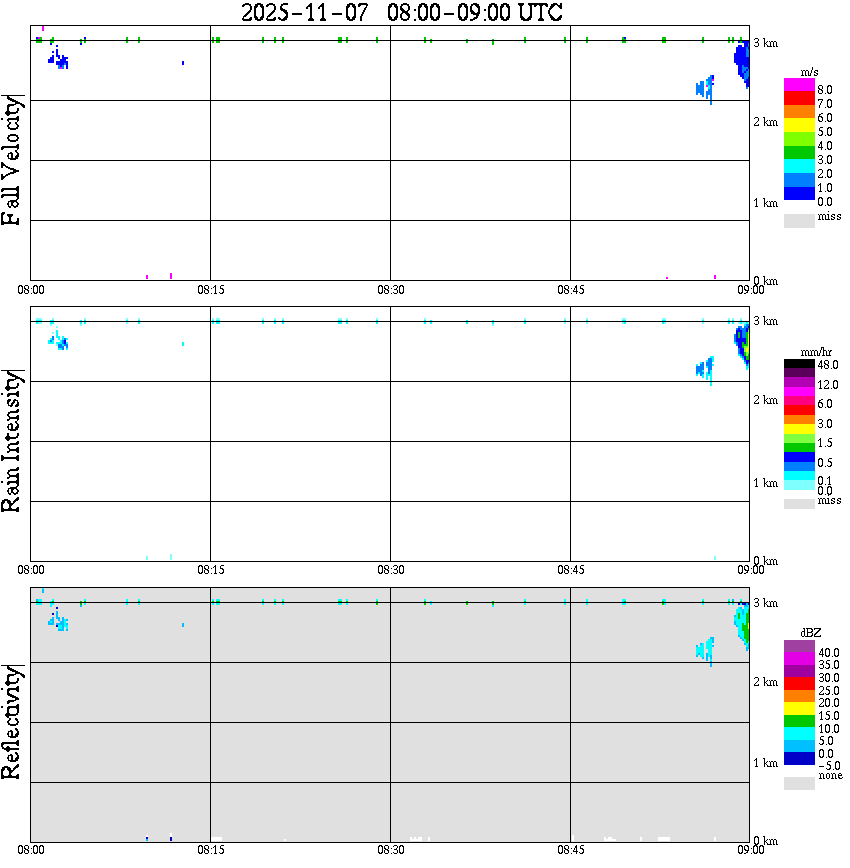Select the purple 12.0 mm/hr legend swatch
The height and width of the screenshot is (868, 850).
click(x=799, y=383)
